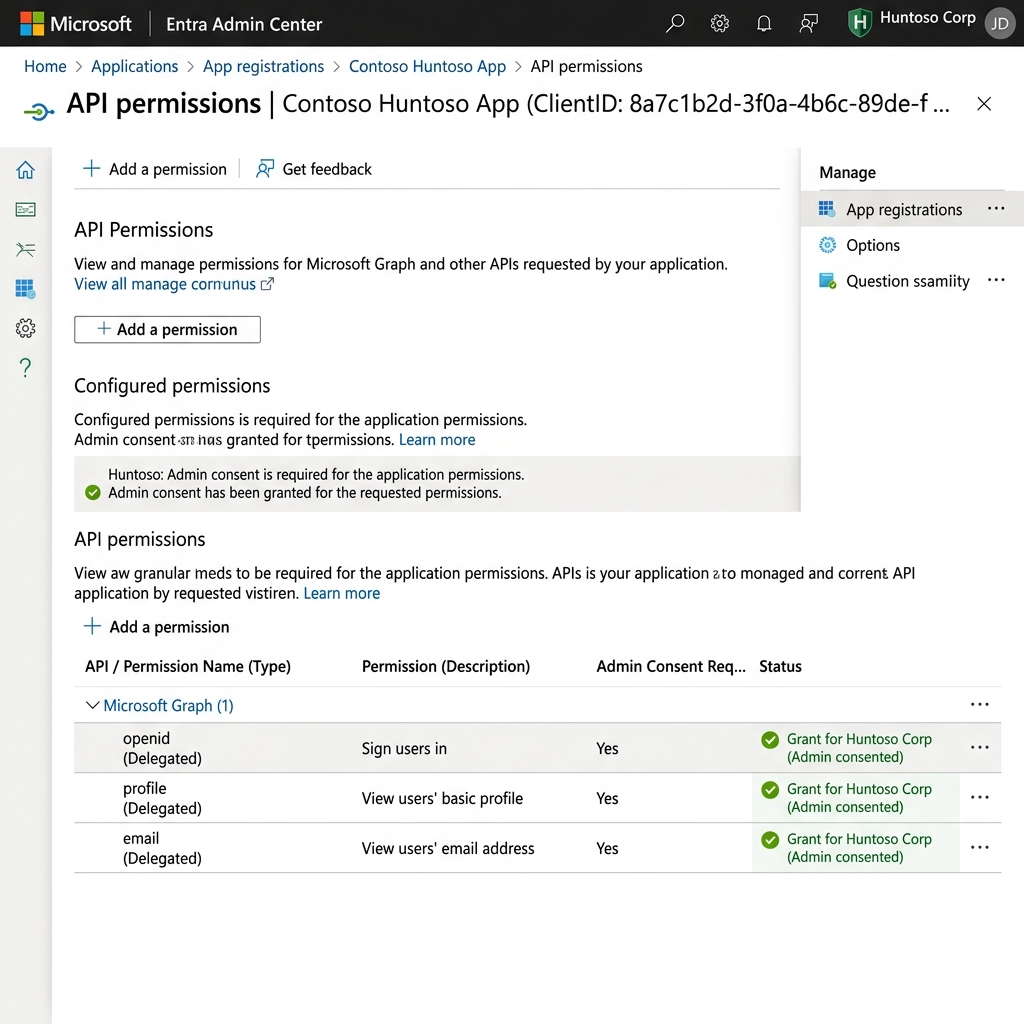Image resolution: width=1024 pixels, height=1024 pixels.
Task: Open more options for openid row
Action: (980, 748)
